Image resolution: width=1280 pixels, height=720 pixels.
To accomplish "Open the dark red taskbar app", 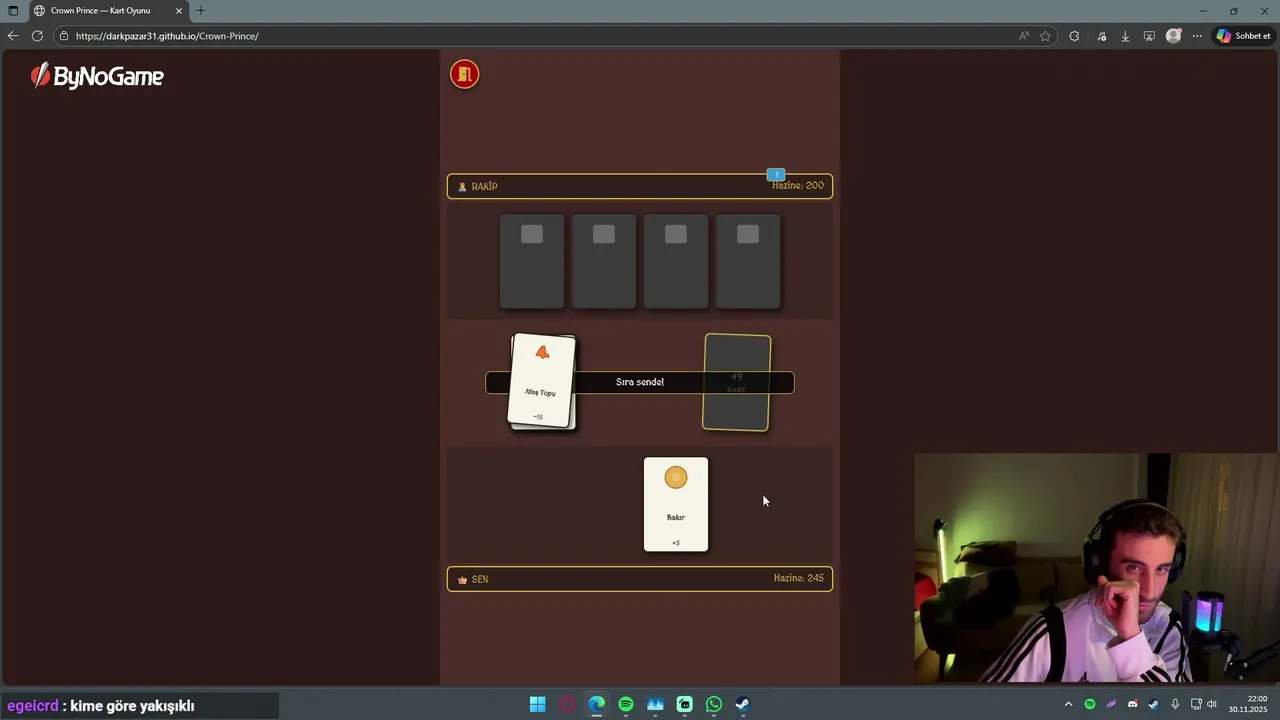I will 568,704.
